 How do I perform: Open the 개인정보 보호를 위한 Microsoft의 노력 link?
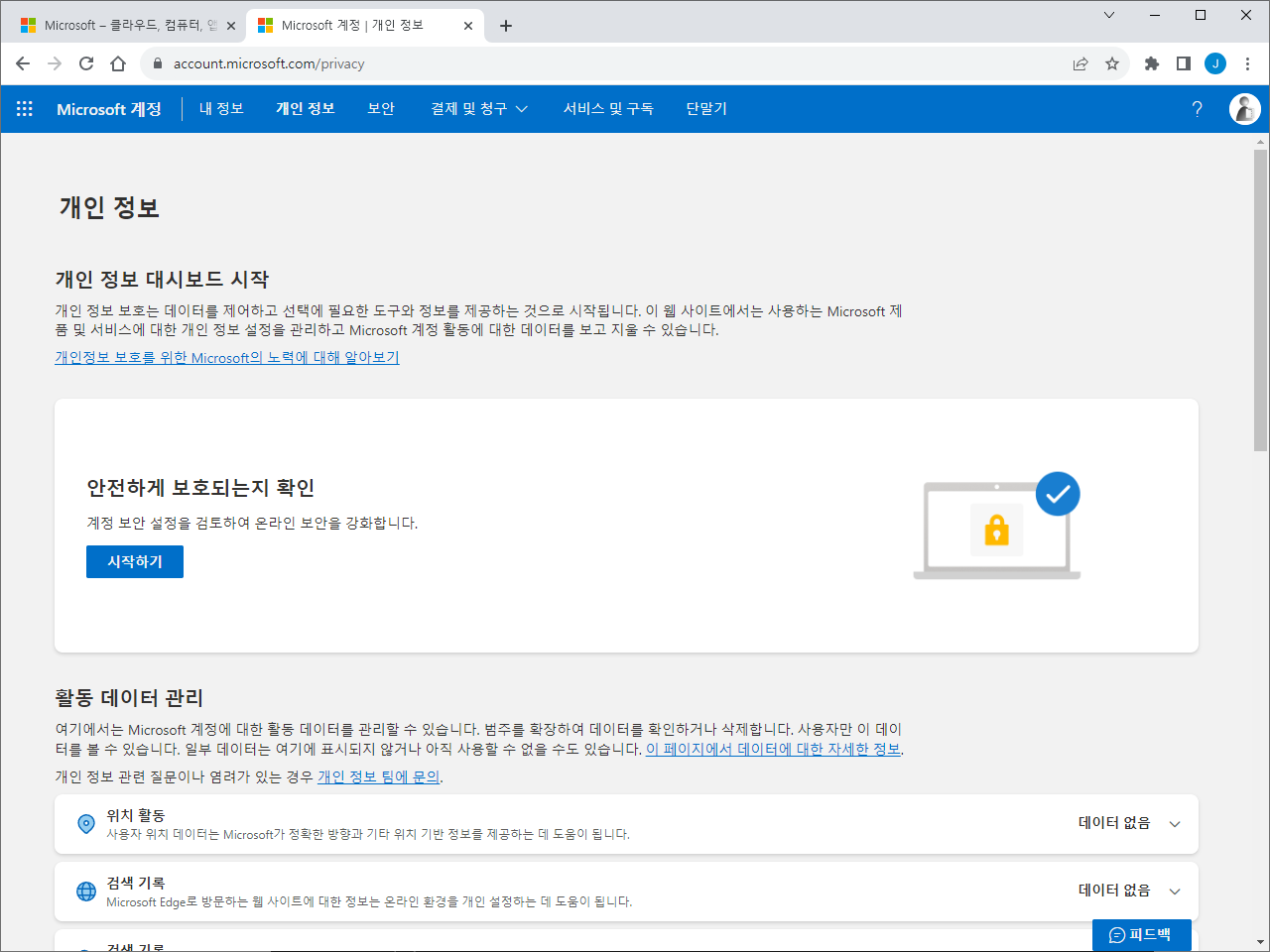[x=227, y=357]
